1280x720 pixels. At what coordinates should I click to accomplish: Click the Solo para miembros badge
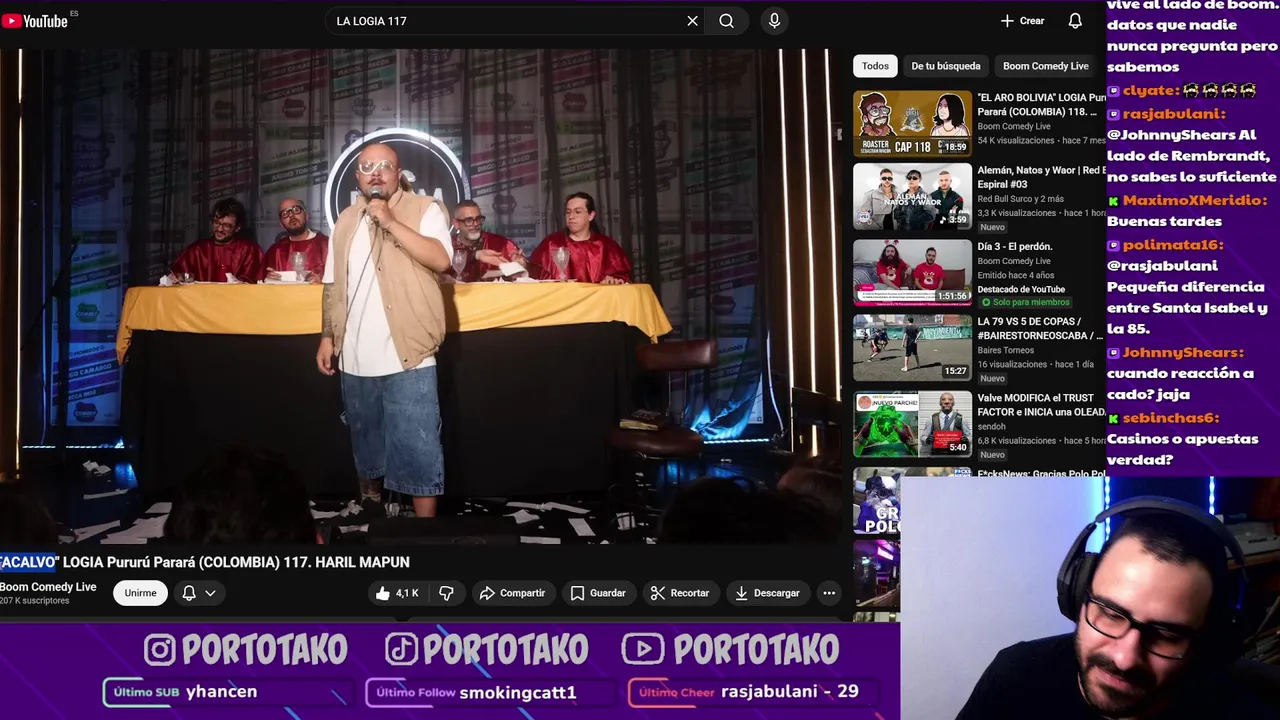coord(1025,302)
